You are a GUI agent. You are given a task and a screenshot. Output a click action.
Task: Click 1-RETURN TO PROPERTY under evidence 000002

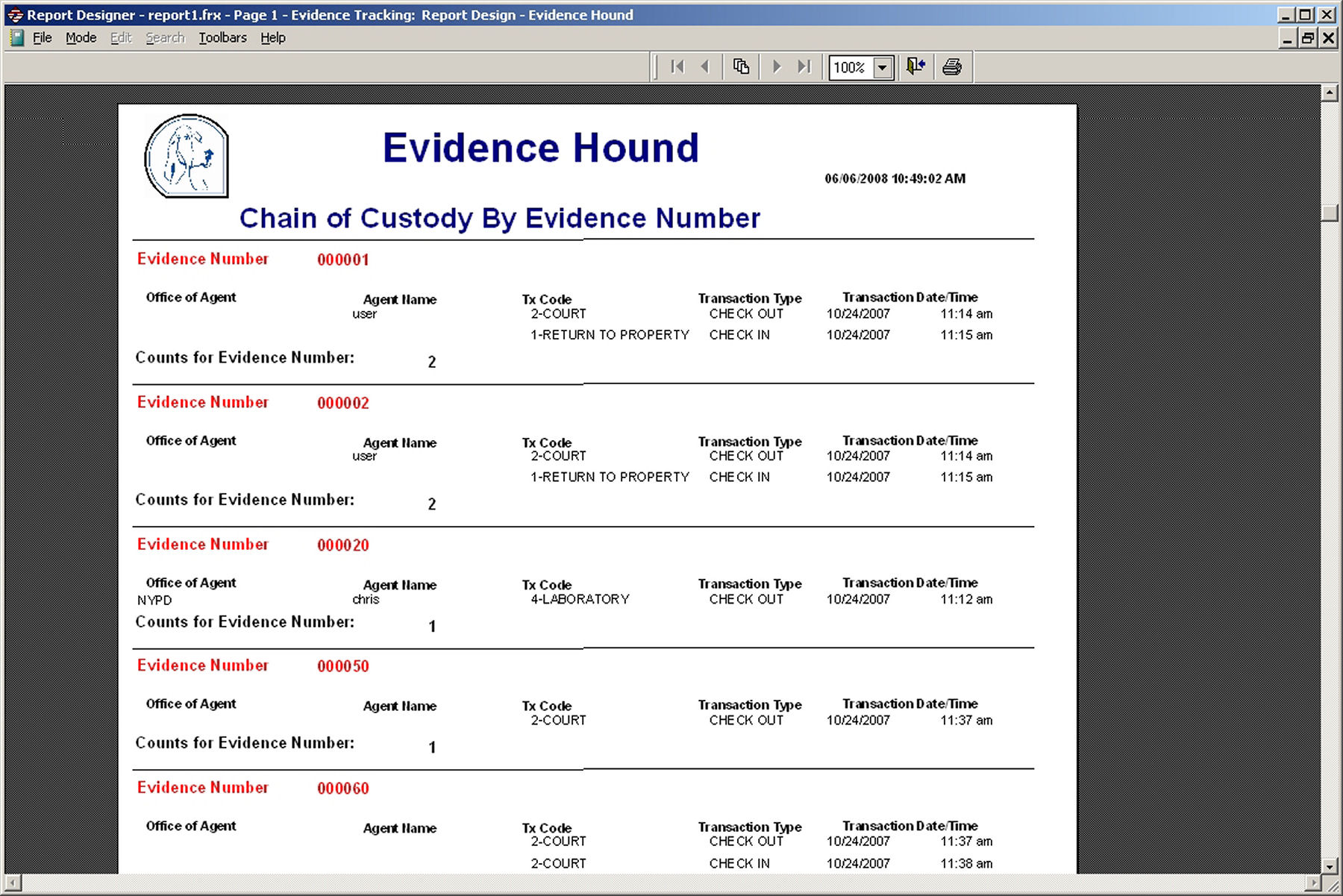610,477
